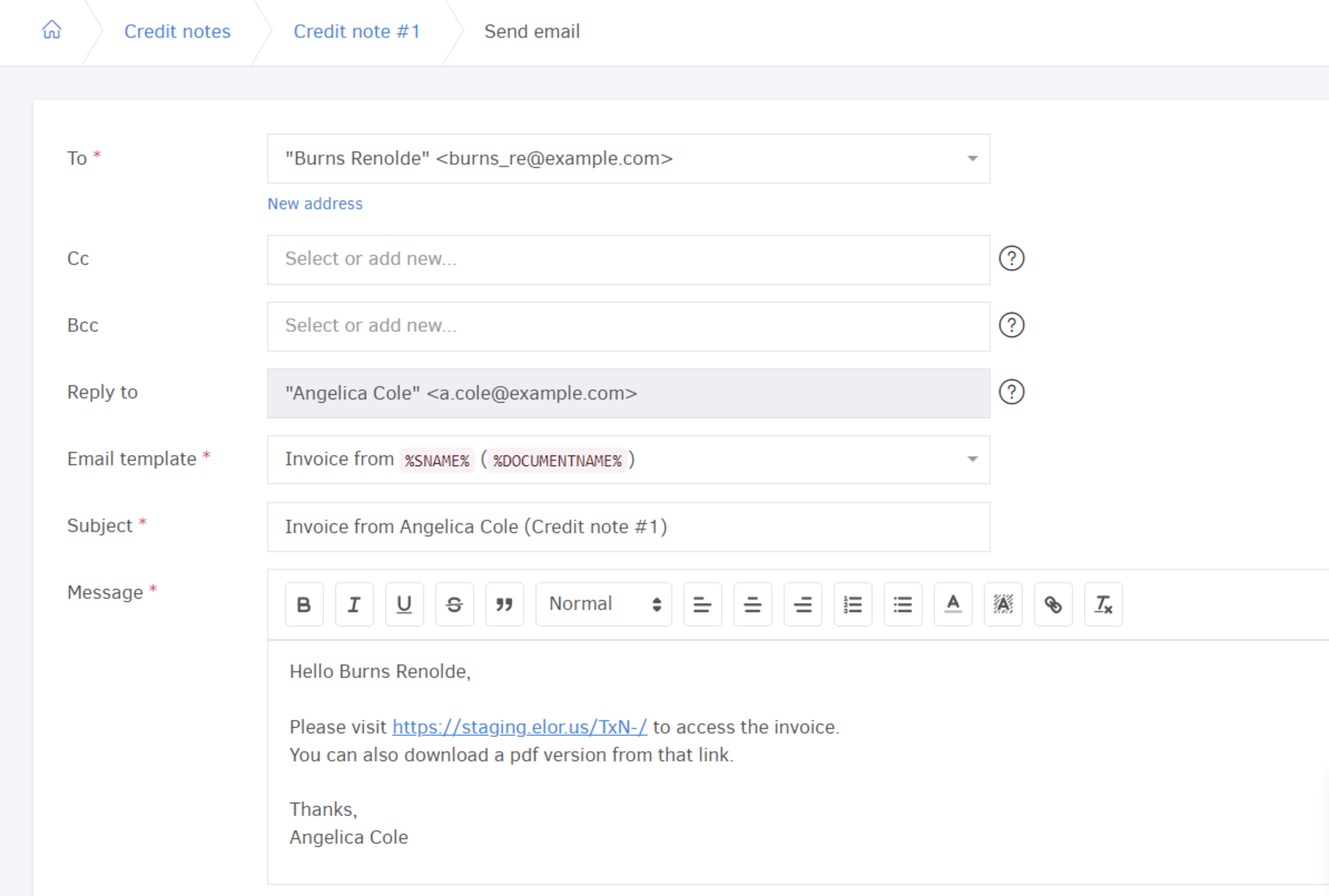
Task: Click into the Subject field
Action: tap(628, 527)
